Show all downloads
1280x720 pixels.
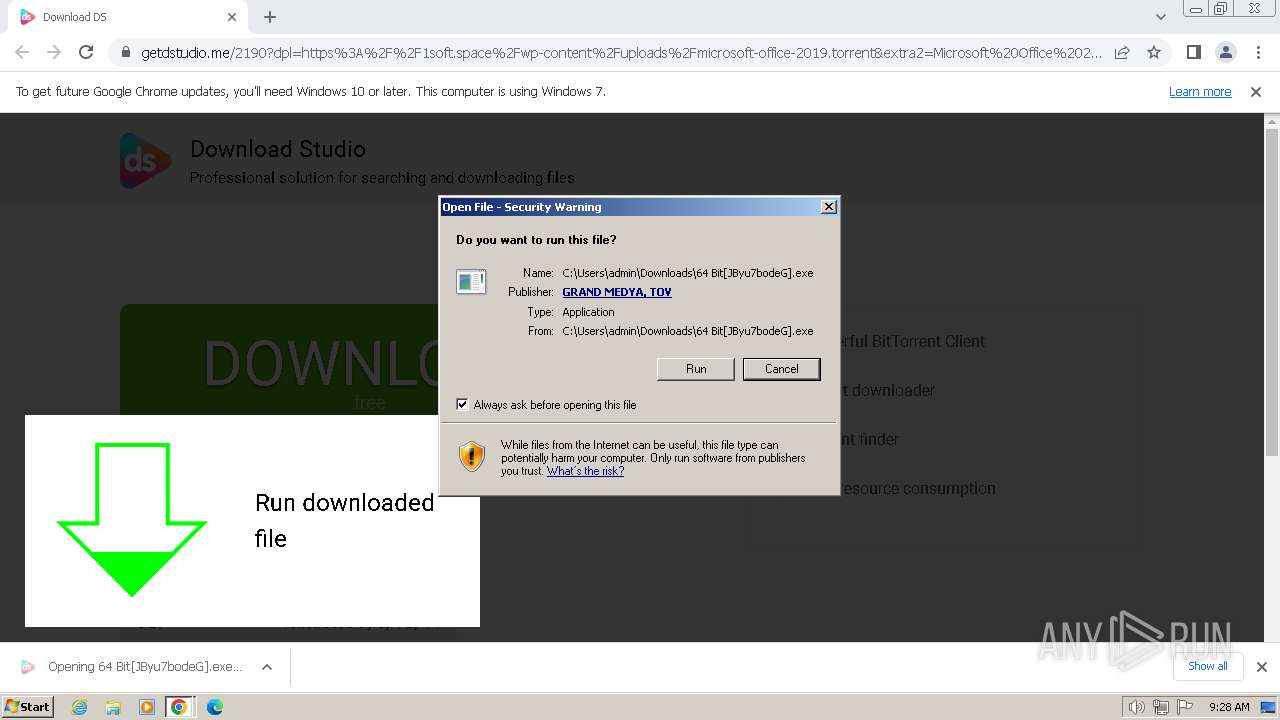coord(1207,666)
